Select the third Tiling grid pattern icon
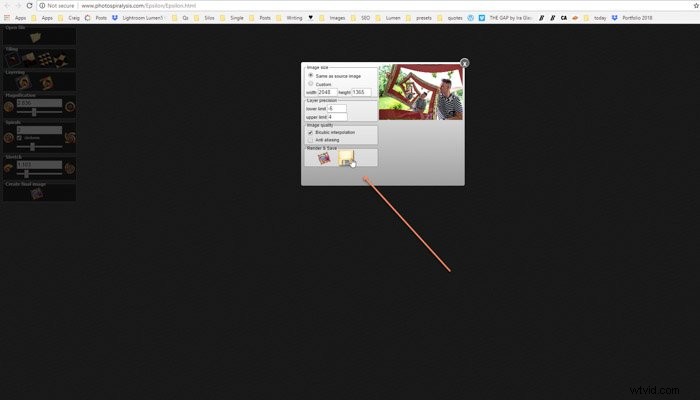 click(x=45, y=59)
